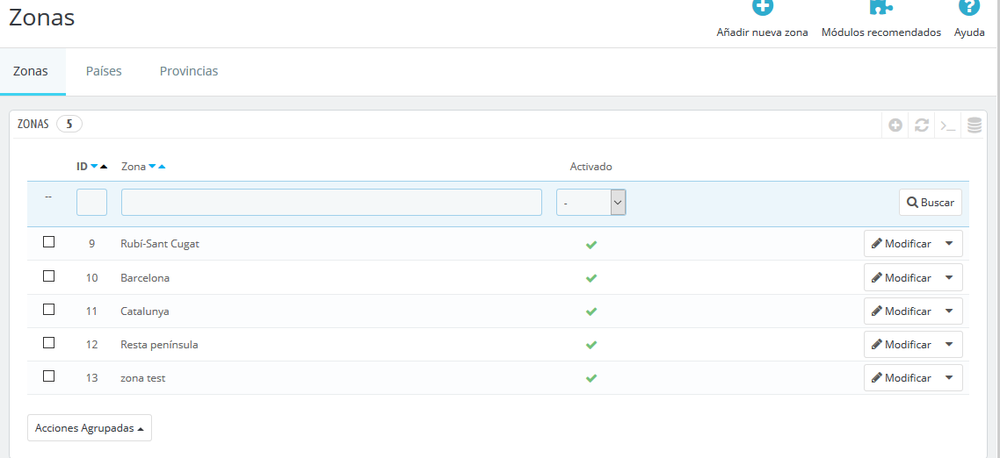Viewport: 1000px width, 458px height.
Task: Check the box for Catalunya row
Action: [48, 309]
